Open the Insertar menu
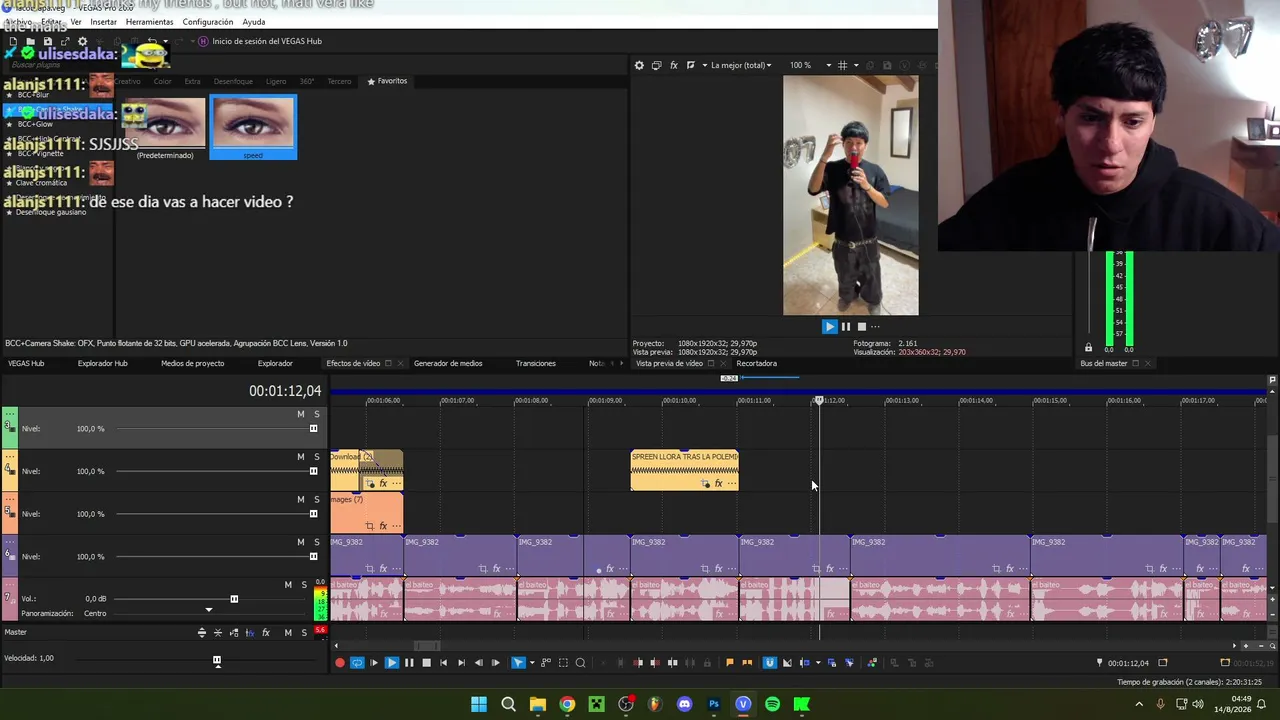This screenshot has height=720, width=1280. 103,22
